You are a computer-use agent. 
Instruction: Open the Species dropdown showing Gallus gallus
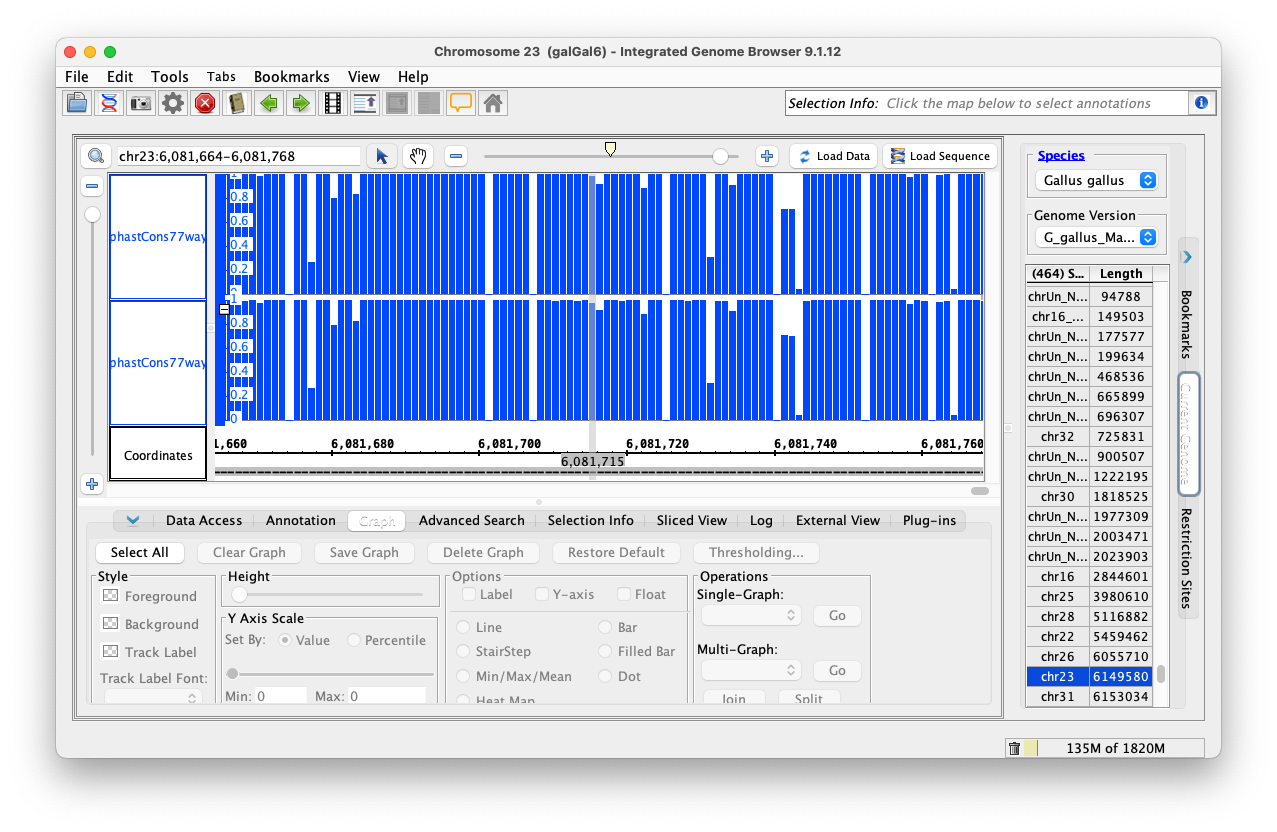1096,180
